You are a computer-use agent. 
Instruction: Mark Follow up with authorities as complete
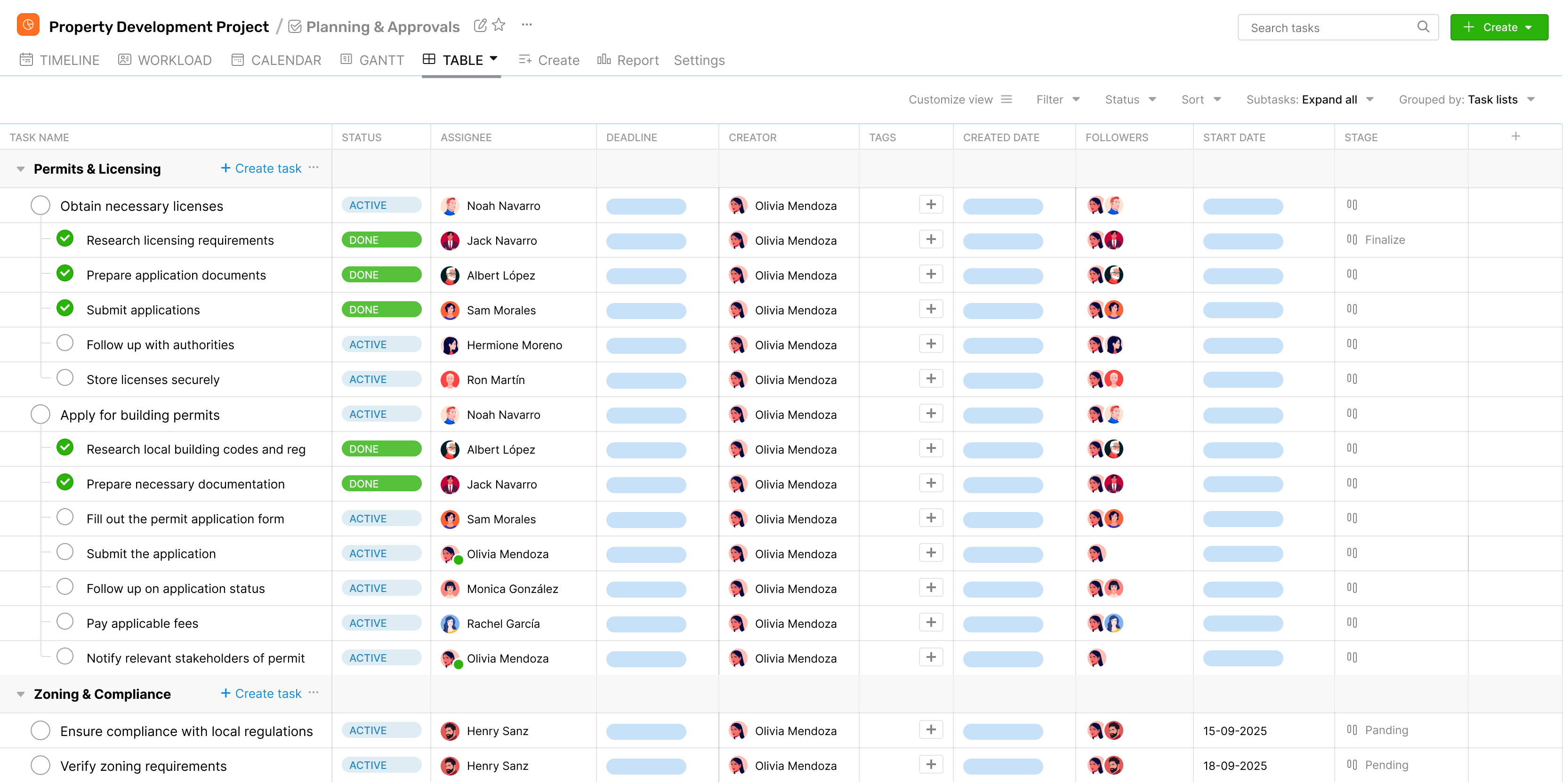click(65, 343)
